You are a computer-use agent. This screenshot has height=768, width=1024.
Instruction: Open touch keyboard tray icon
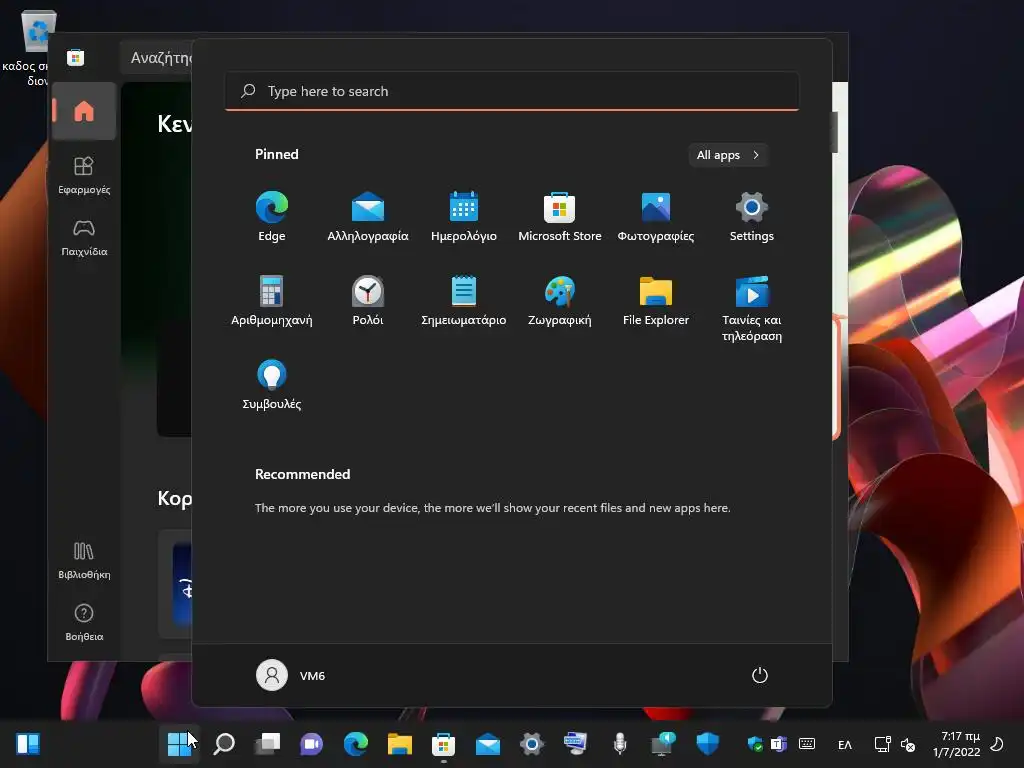pyautogui.click(x=807, y=744)
